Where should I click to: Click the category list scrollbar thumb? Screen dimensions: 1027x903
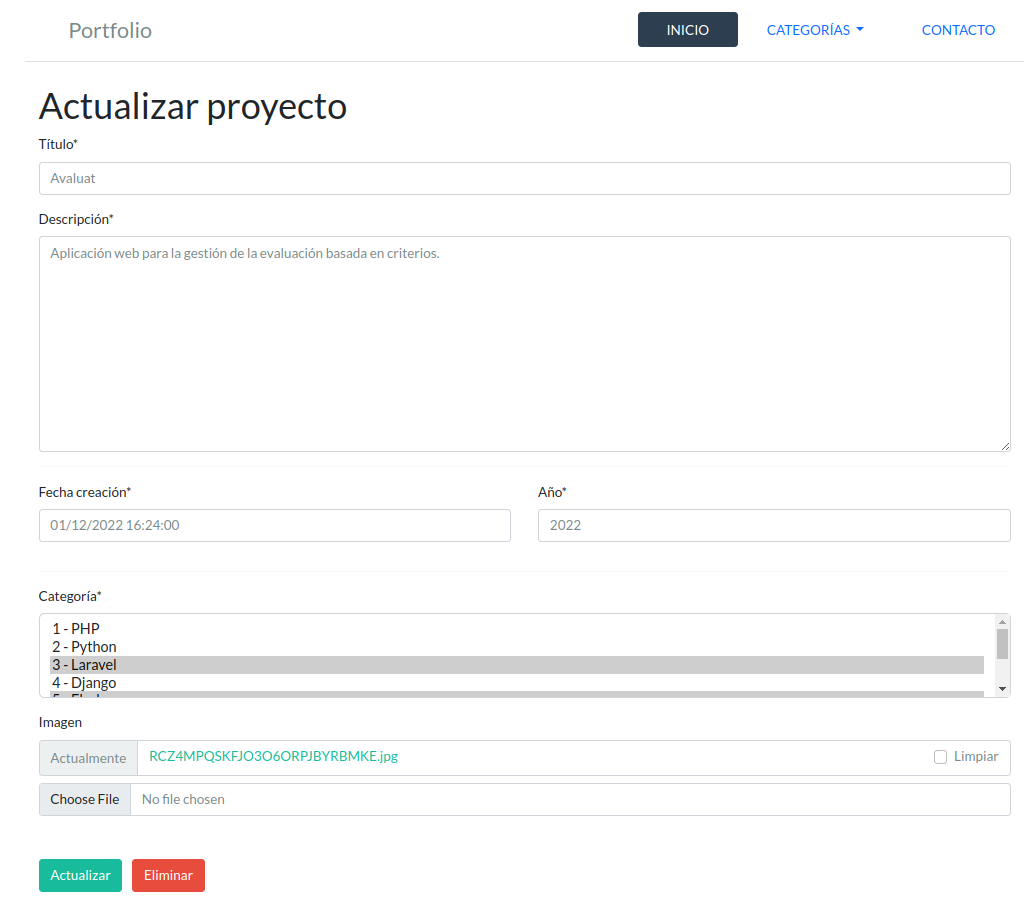(x=1002, y=643)
